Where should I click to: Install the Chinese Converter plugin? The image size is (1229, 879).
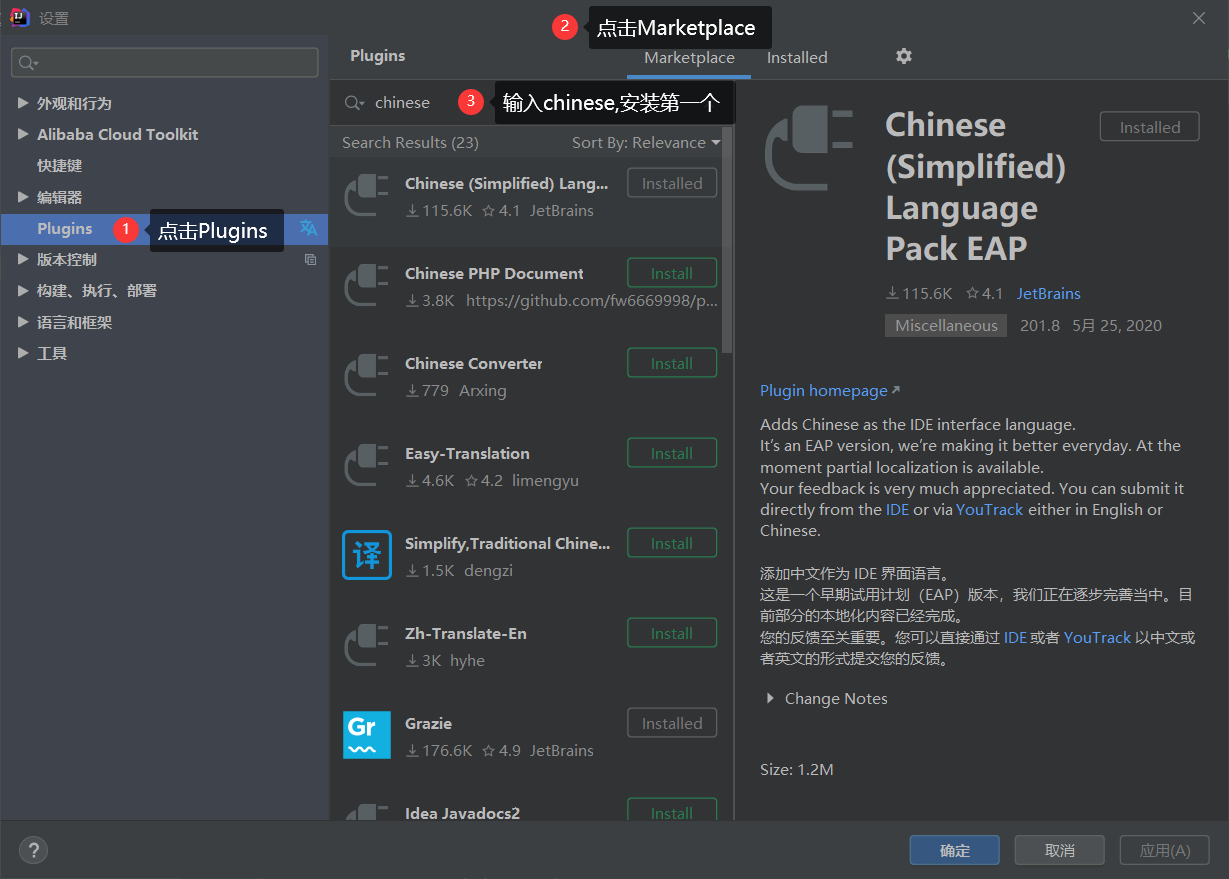pos(672,363)
